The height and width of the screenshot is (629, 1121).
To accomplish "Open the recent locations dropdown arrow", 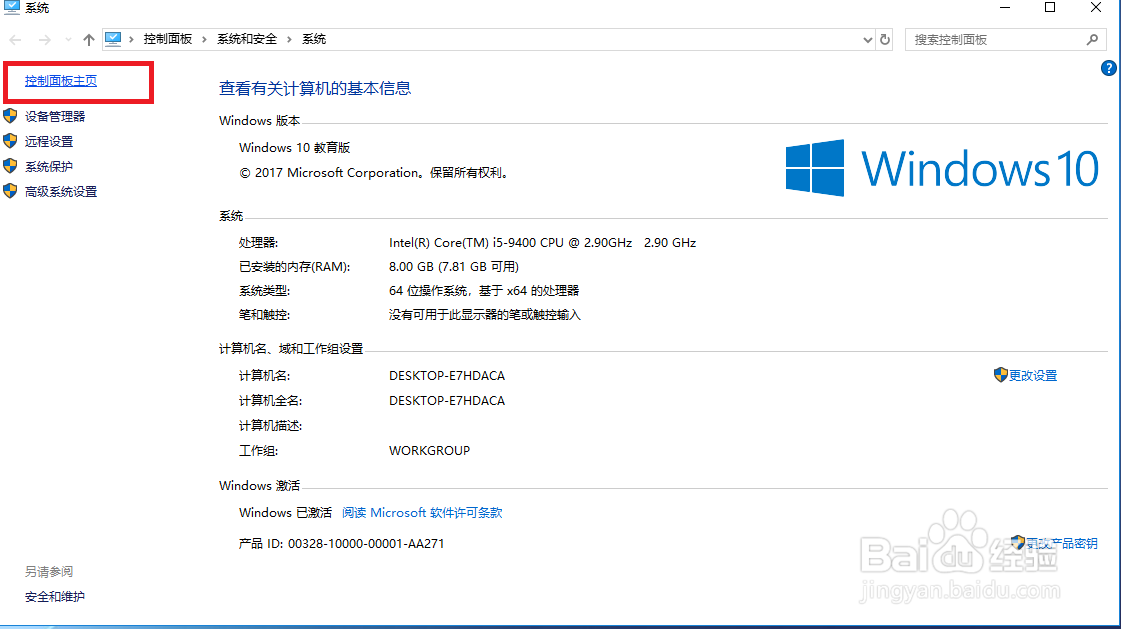I will [68, 40].
